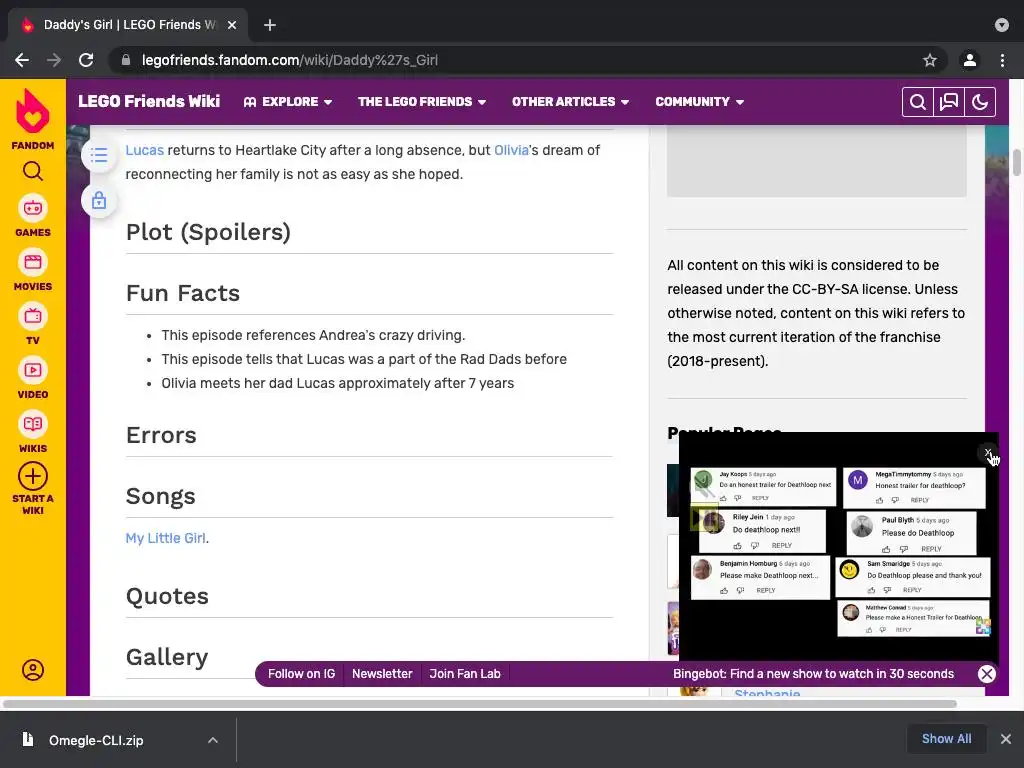Close the floating video player
This screenshot has width=1024, height=768.
tap(987, 453)
